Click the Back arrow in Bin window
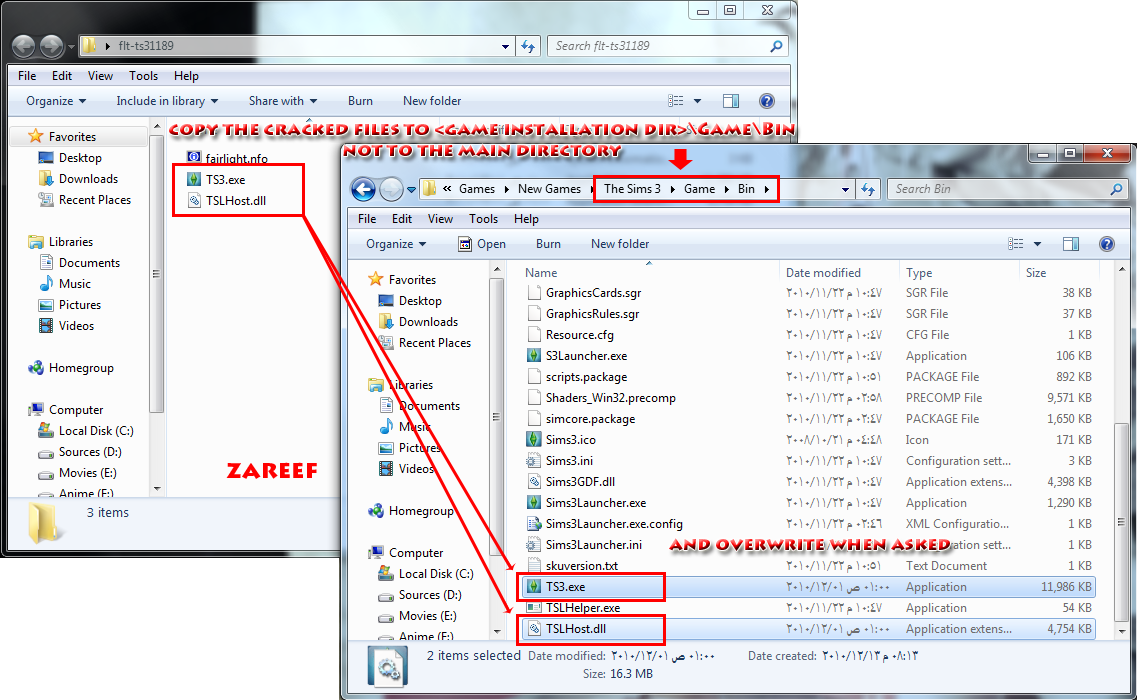The image size is (1137, 700). click(x=363, y=189)
